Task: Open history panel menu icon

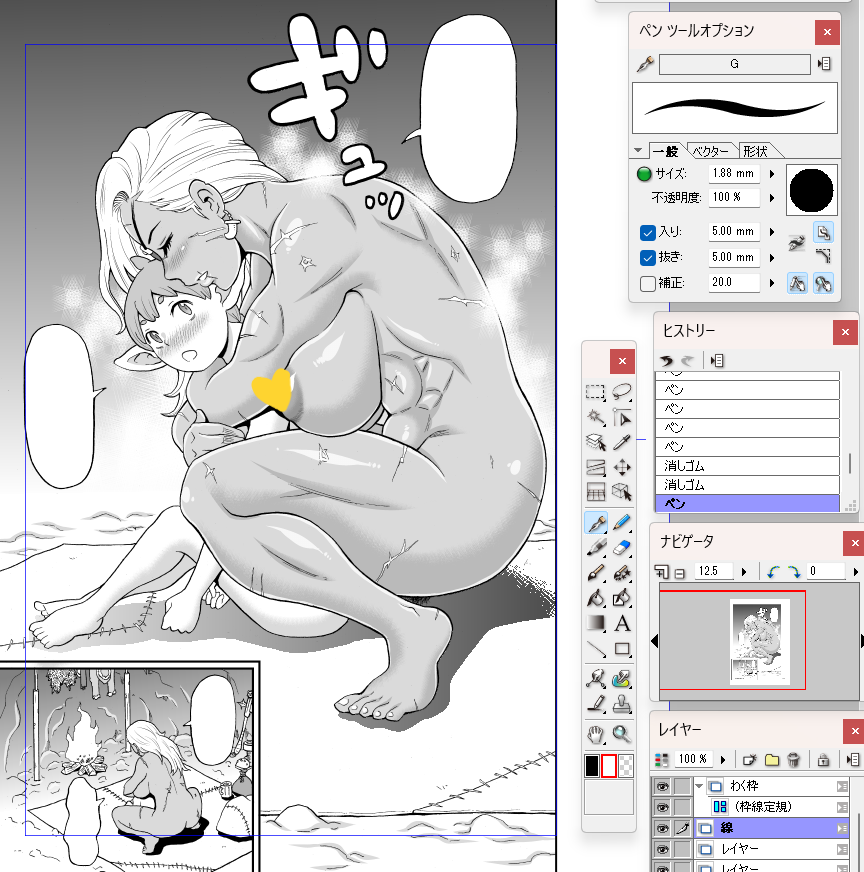Action: [717, 361]
